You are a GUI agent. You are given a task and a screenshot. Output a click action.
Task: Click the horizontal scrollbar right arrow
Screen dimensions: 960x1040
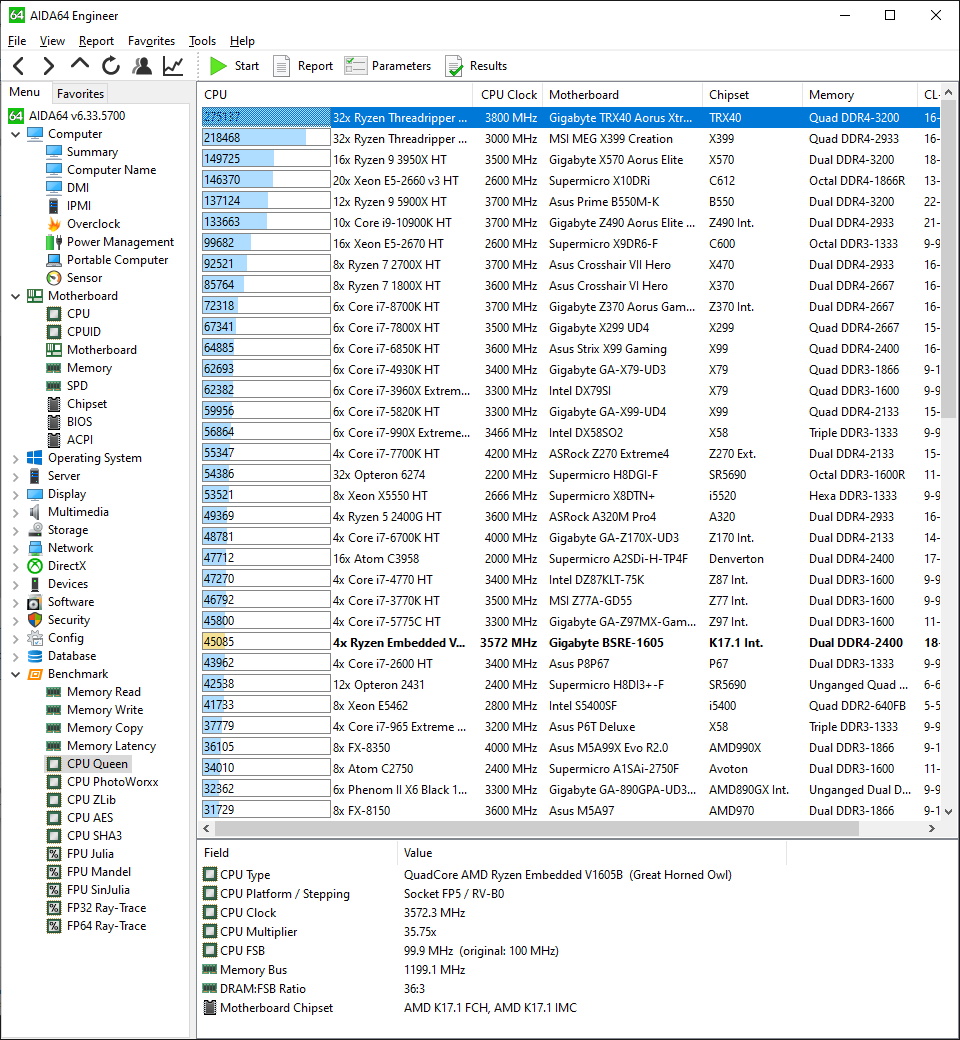pos(931,828)
